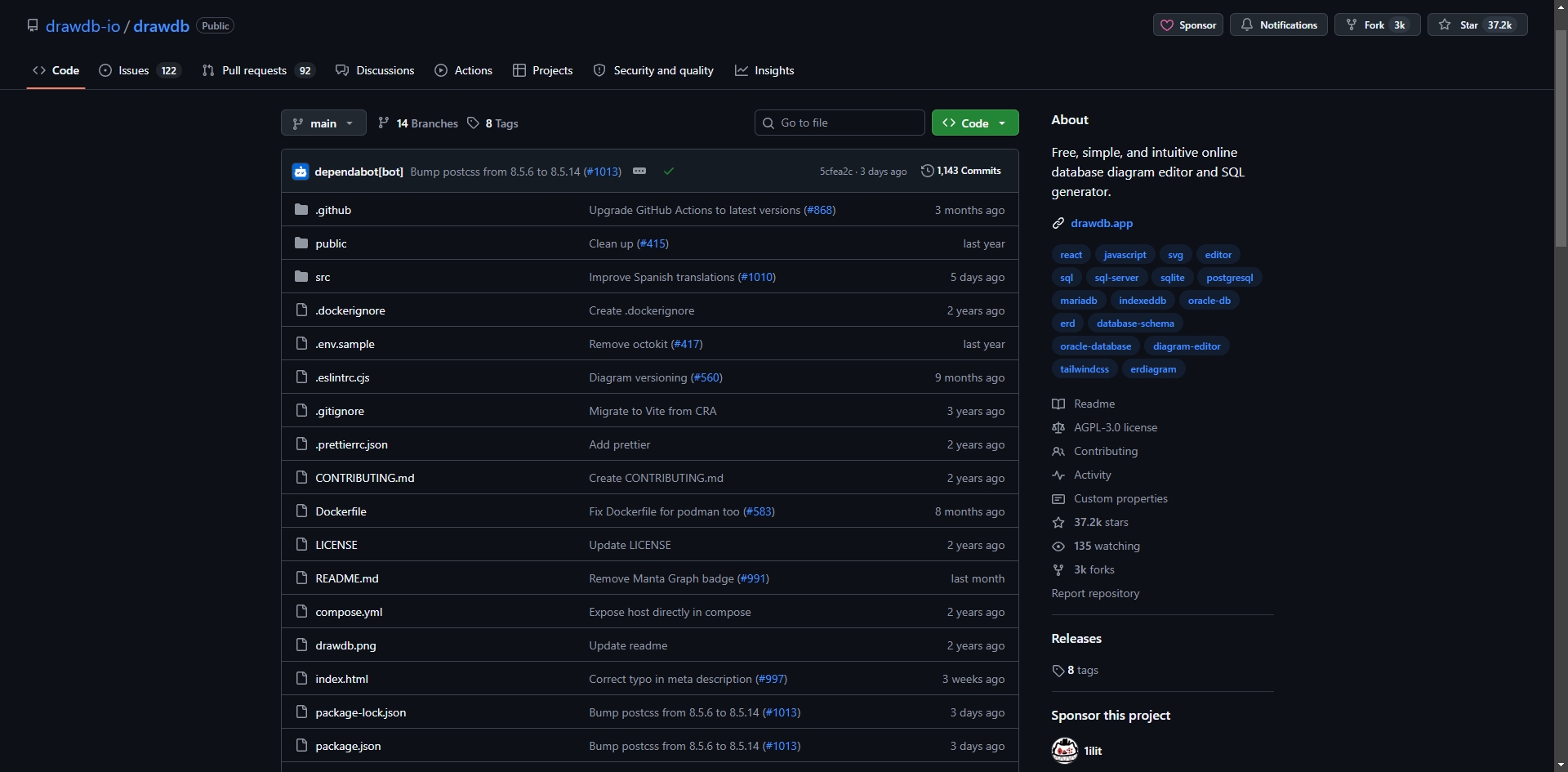Click the erdiagram topic tag

click(x=1153, y=369)
